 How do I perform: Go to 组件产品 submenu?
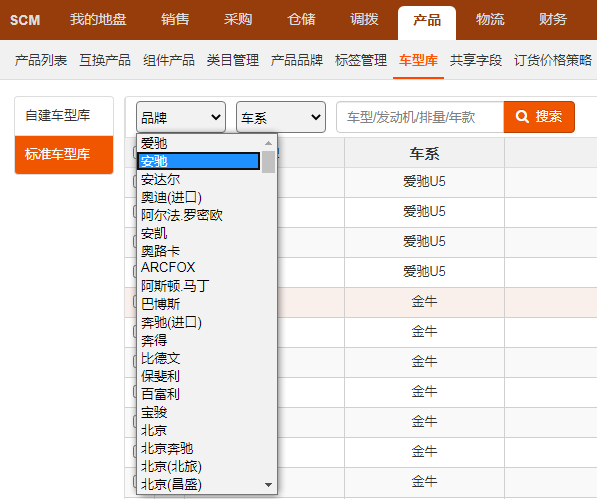tap(169, 60)
